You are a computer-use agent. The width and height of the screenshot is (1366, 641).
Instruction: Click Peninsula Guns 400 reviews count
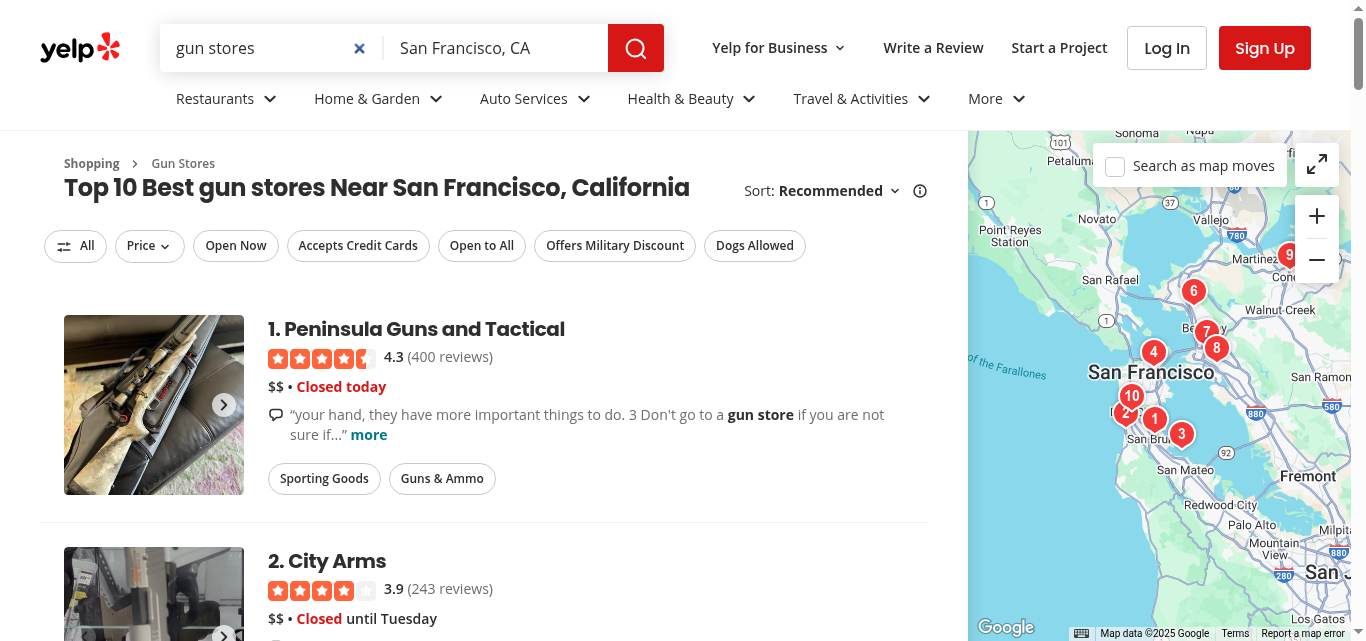coord(450,357)
